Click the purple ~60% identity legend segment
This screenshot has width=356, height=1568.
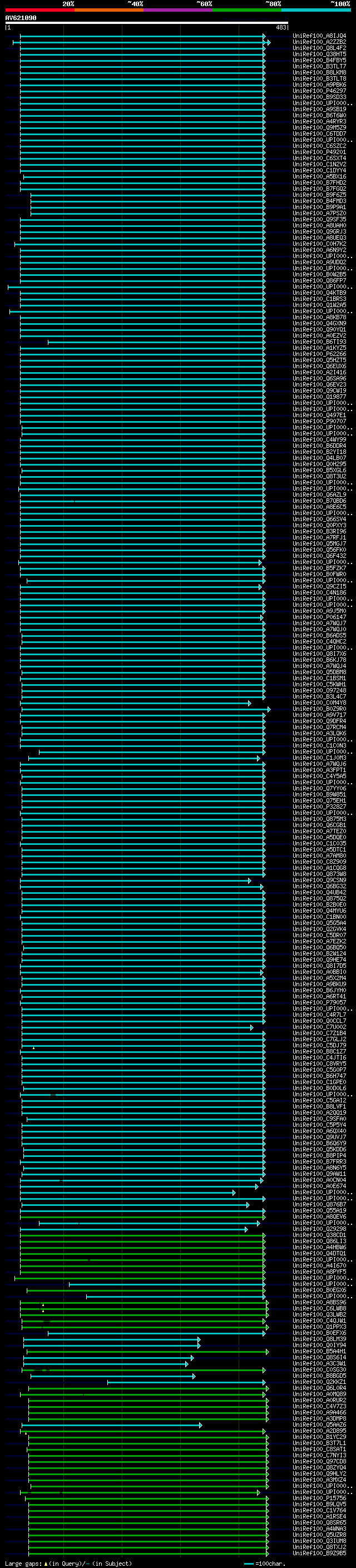click(x=179, y=10)
